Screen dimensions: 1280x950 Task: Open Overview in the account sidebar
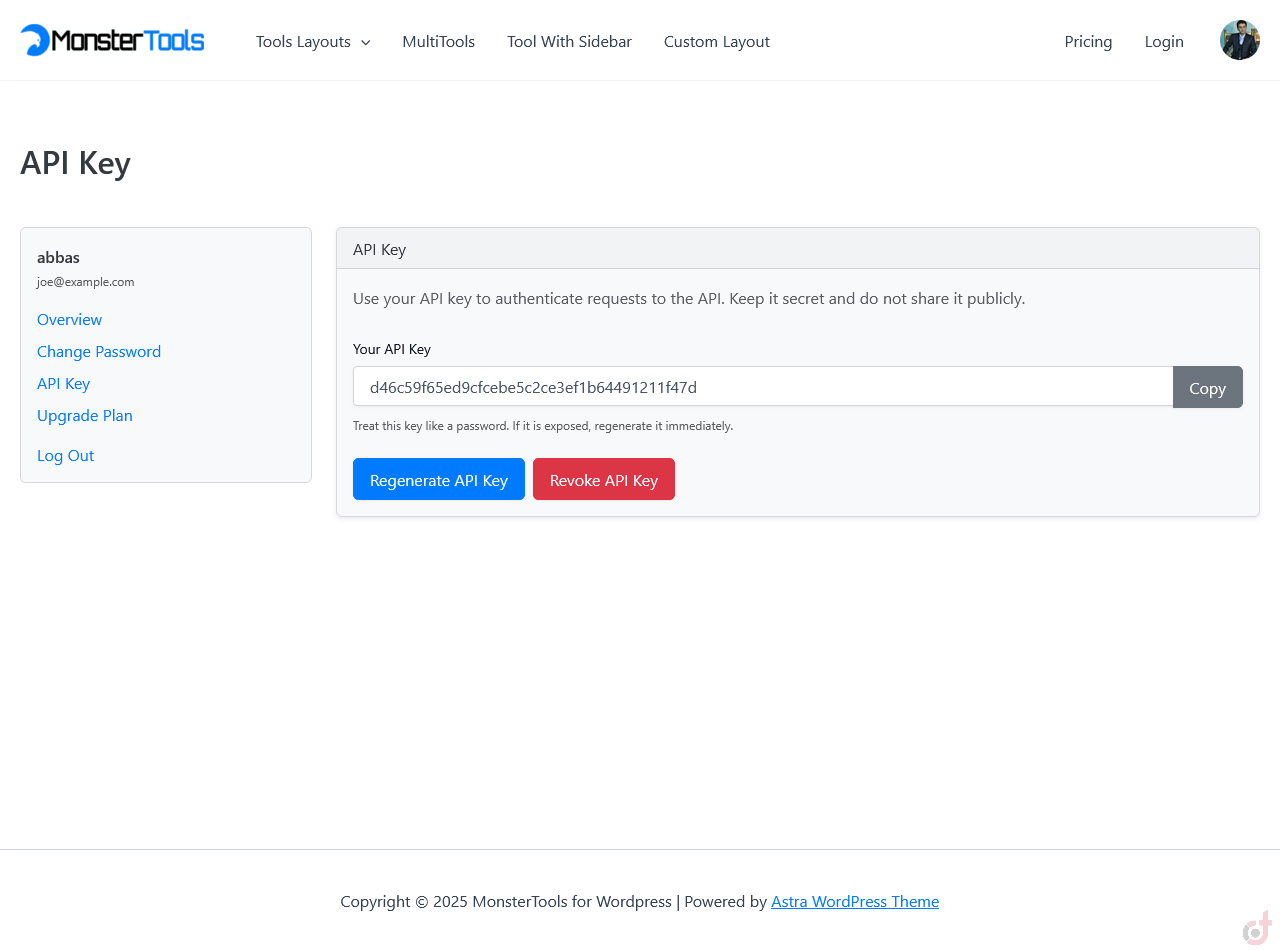69,320
